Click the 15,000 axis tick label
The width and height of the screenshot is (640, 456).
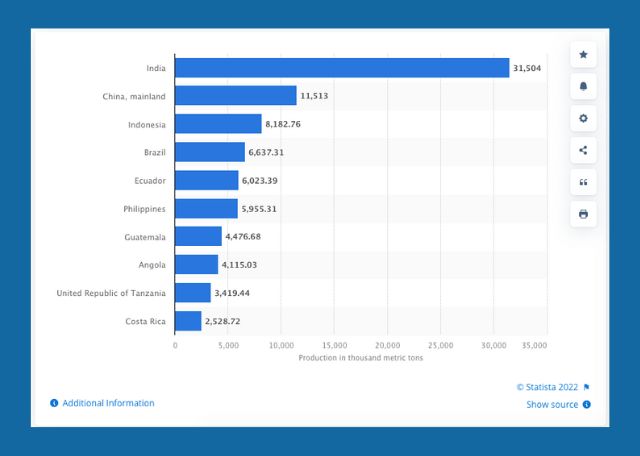click(x=334, y=345)
